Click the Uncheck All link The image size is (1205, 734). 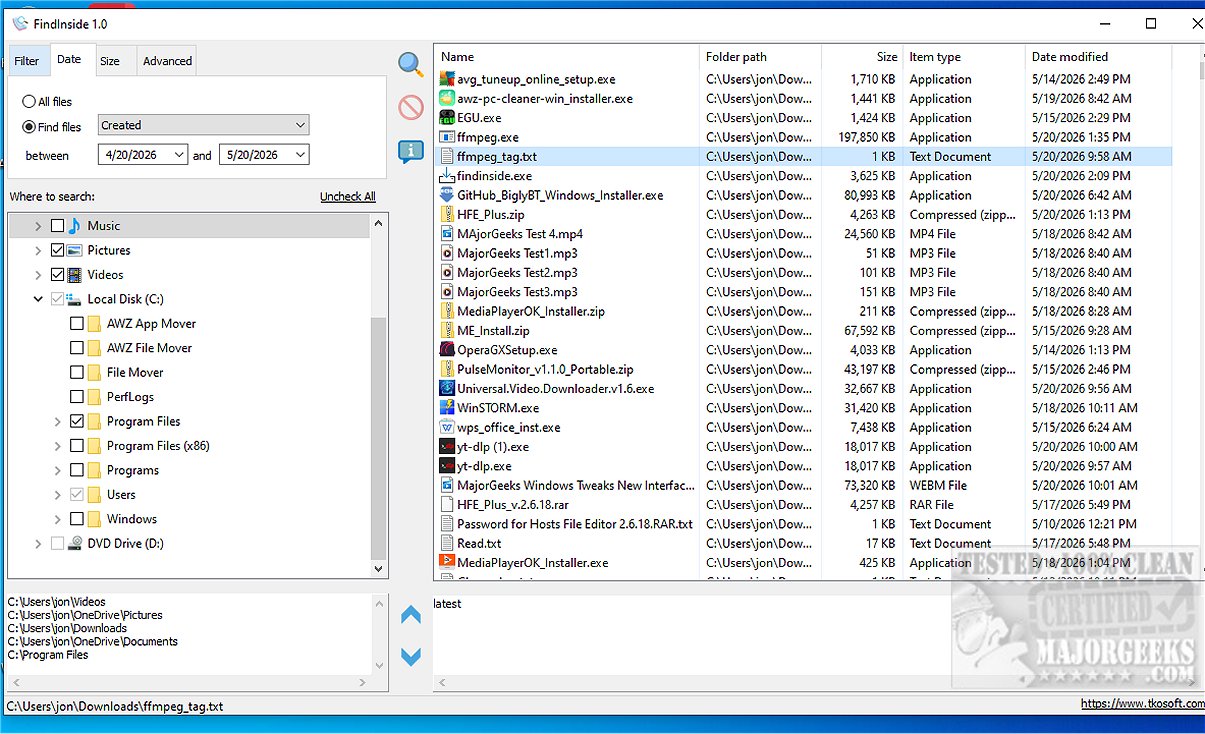348,197
